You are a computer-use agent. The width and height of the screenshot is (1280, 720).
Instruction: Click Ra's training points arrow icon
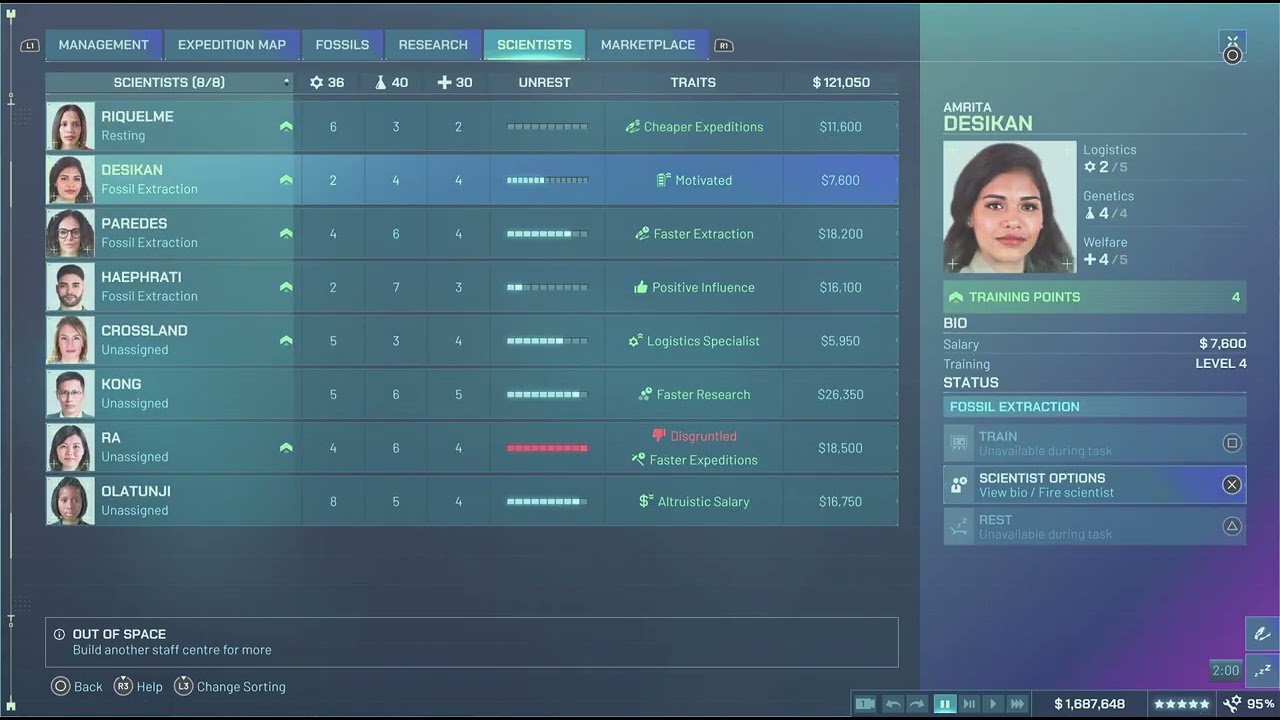pyautogui.click(x=286, y=448)
